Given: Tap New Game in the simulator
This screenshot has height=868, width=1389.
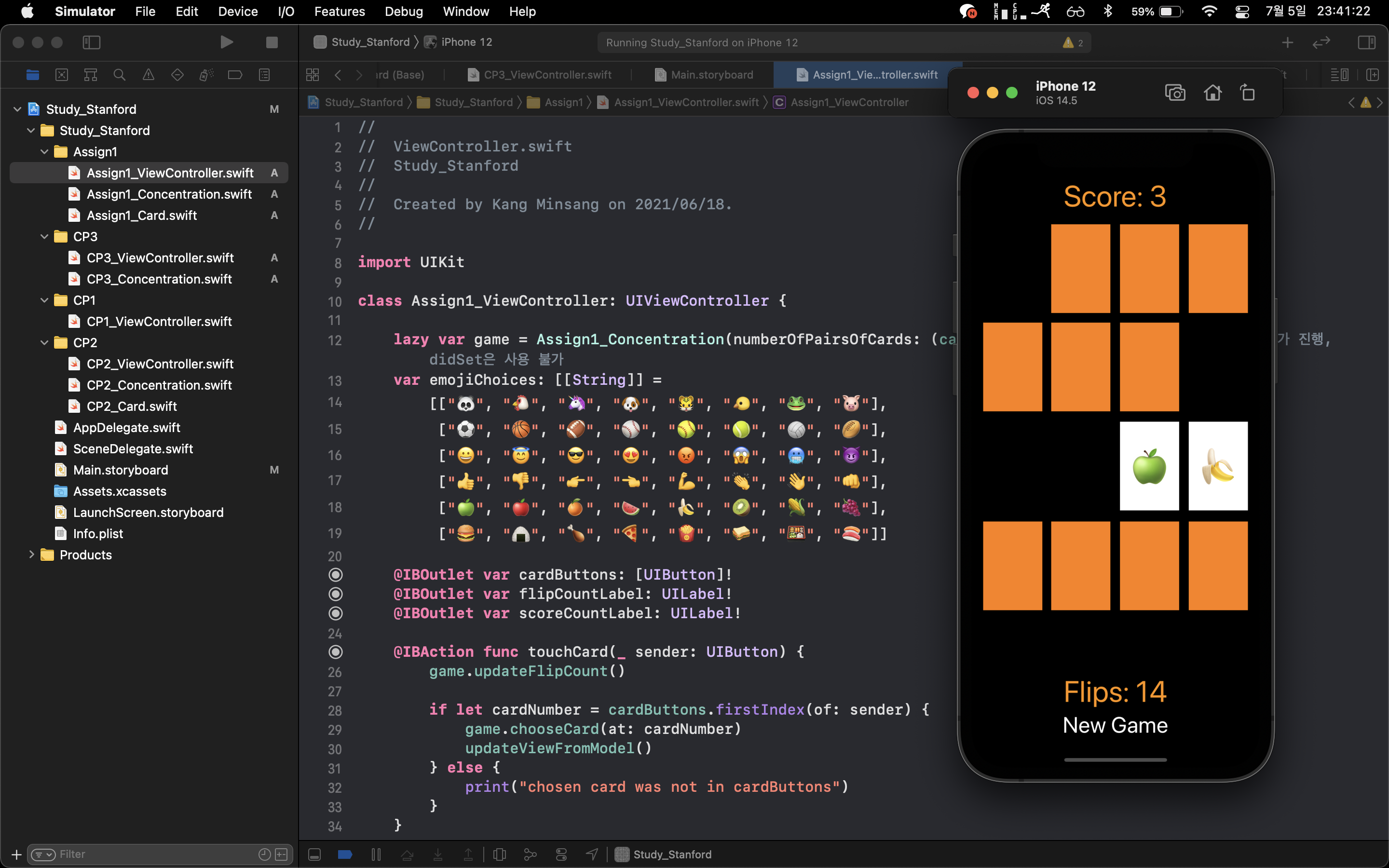Looking at the screenshot, I should tap(1115, 726).
